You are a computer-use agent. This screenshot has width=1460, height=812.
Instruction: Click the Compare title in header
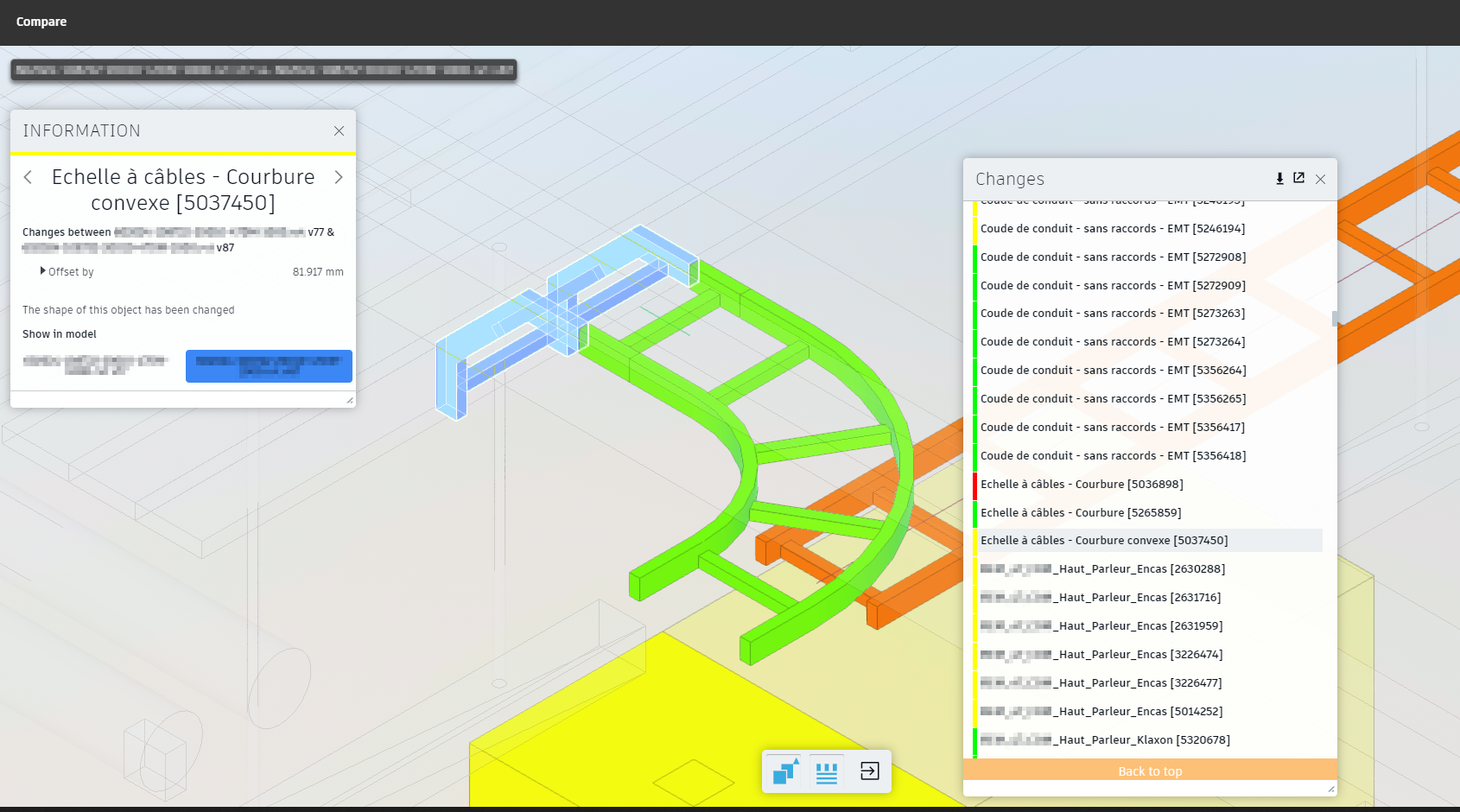(x=41, y=22)
